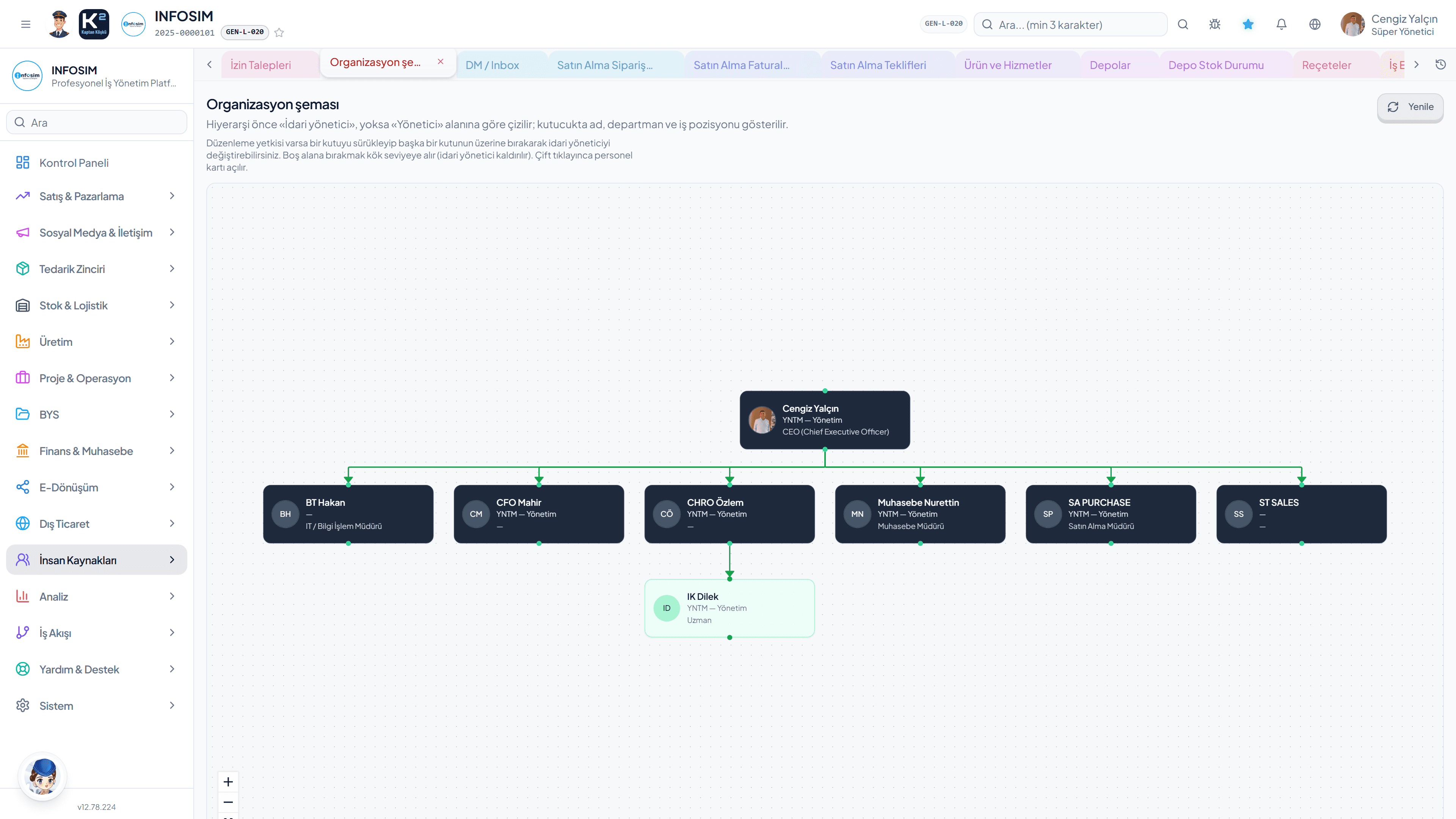
Task: Open Kontrol Paneli from the sidebar
Action: pyautogui.click(x=97, y=163)
